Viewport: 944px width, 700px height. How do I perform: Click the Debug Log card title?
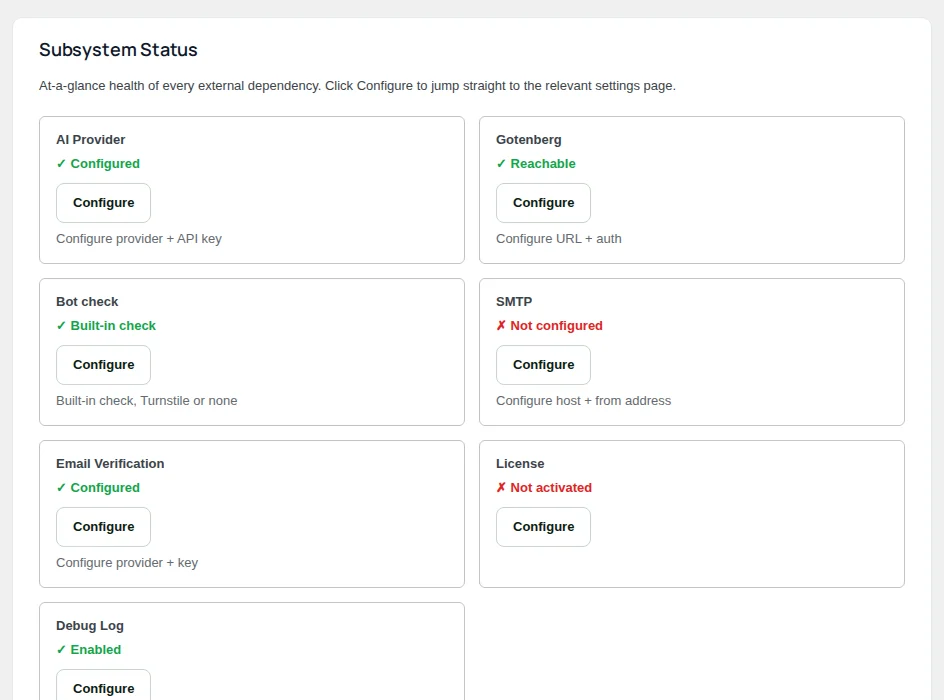click(90, 626)
